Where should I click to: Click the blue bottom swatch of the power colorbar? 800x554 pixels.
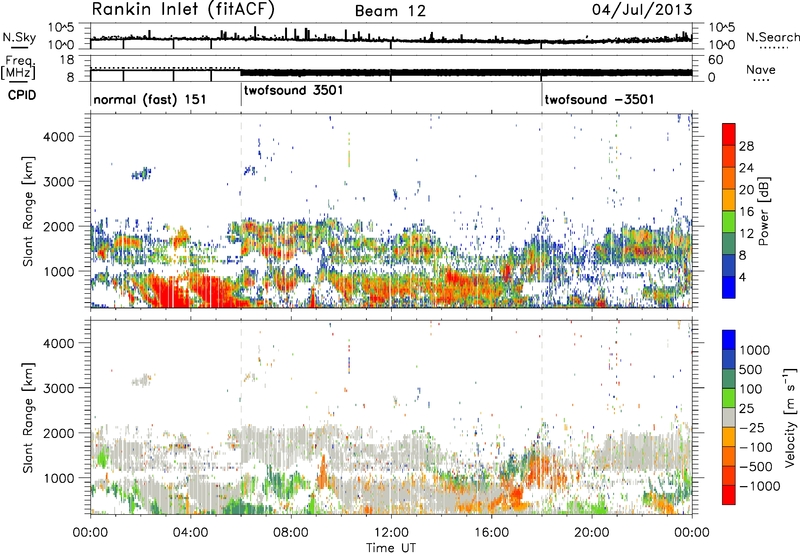729,288
